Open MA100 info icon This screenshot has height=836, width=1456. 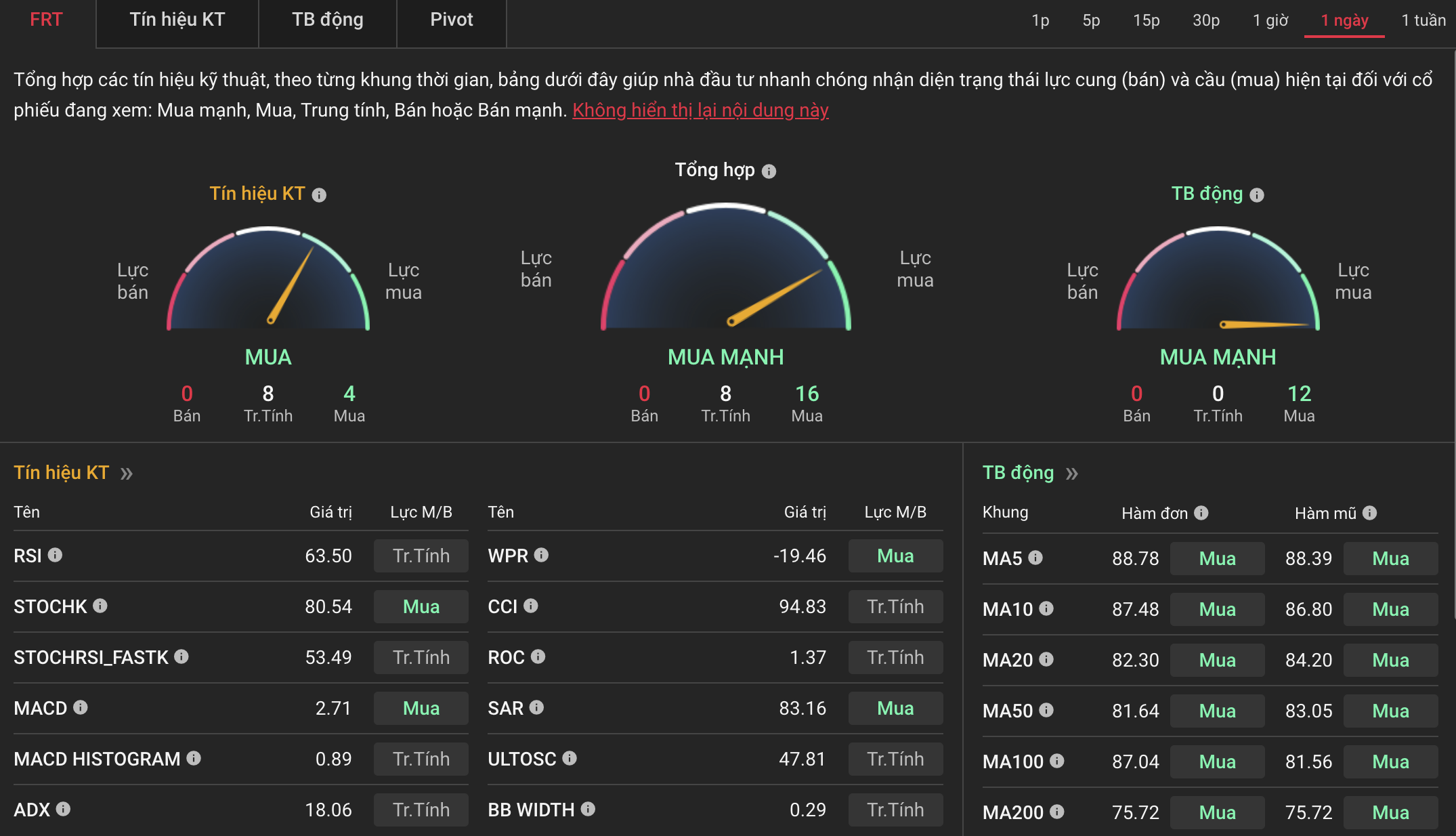point(1057,761)
